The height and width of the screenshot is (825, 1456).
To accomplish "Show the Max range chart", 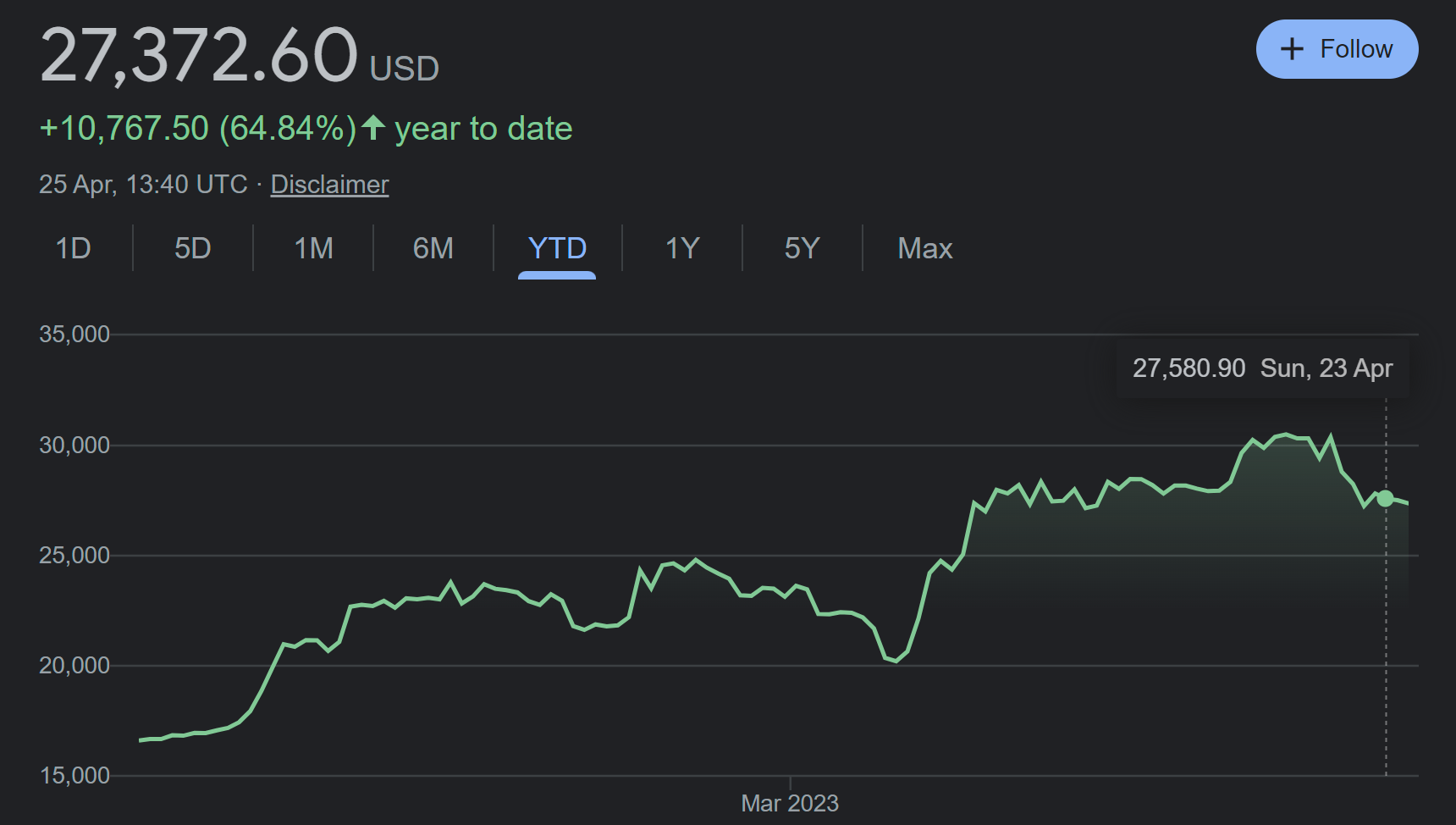I will [x=925, y=248].
